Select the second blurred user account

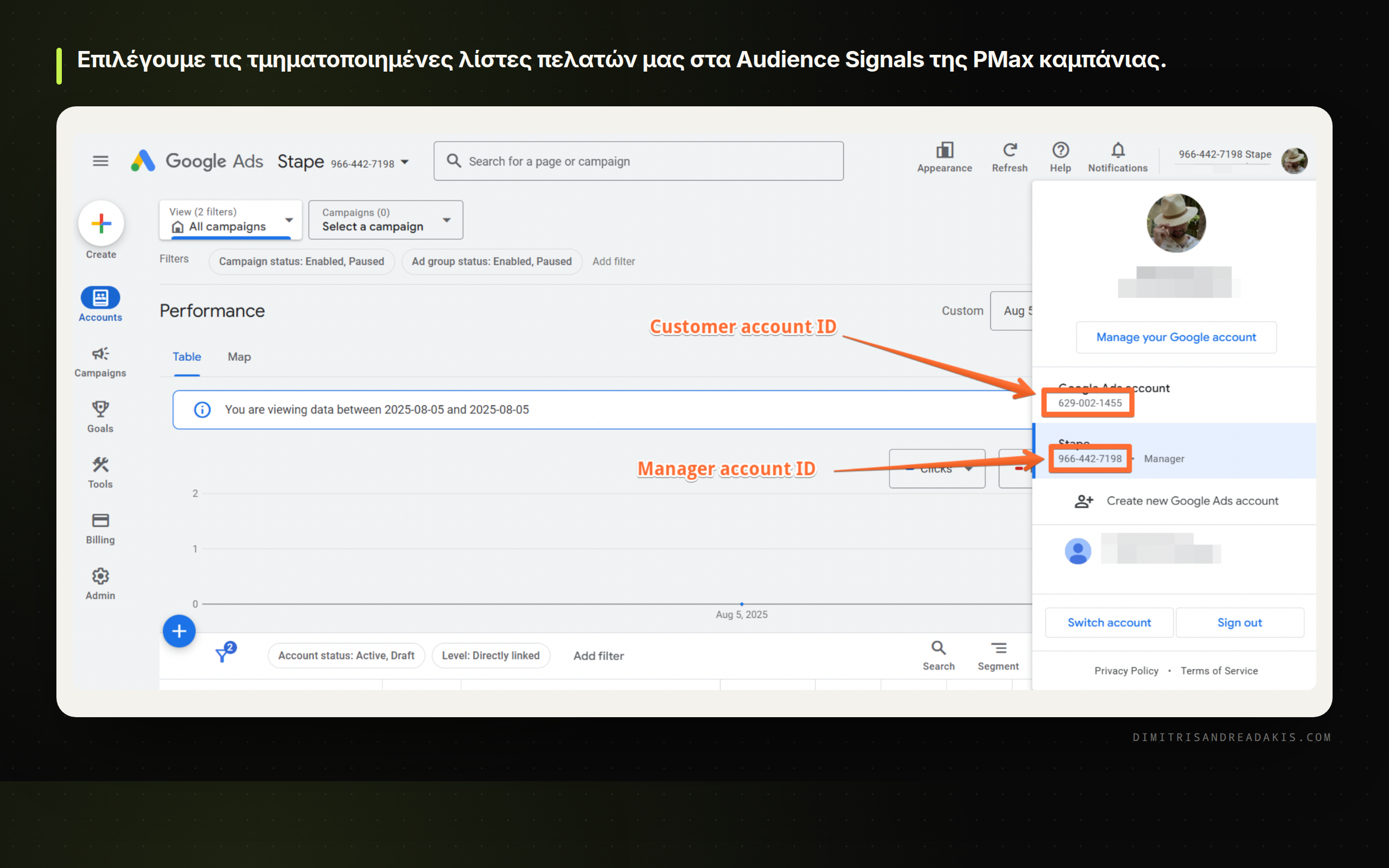1174,551
